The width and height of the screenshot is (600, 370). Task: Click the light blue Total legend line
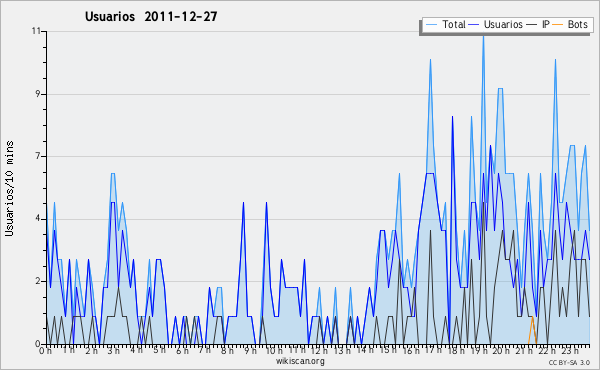pos(431,25)
